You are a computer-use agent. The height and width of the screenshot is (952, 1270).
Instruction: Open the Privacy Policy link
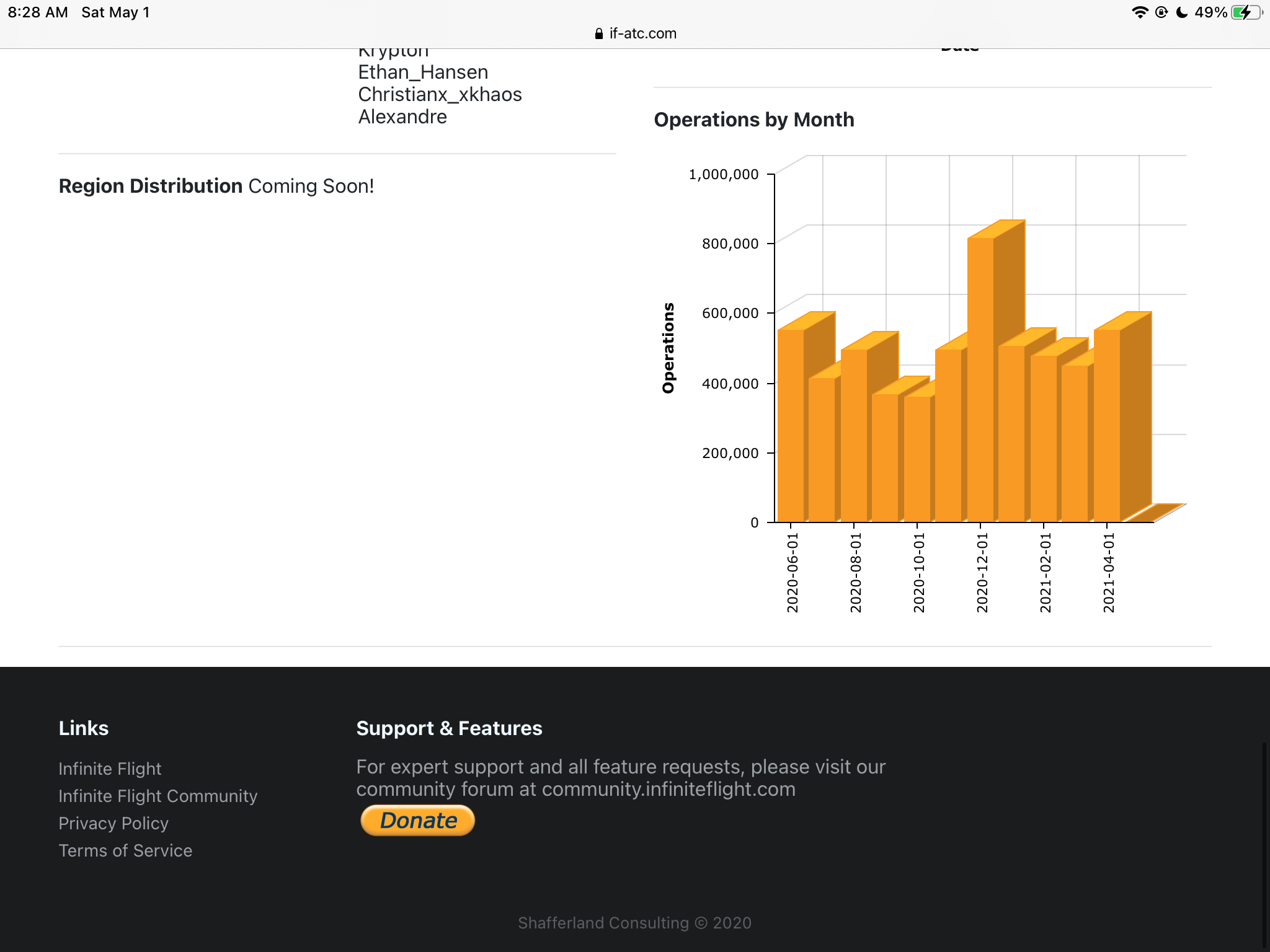pos(113,823)
